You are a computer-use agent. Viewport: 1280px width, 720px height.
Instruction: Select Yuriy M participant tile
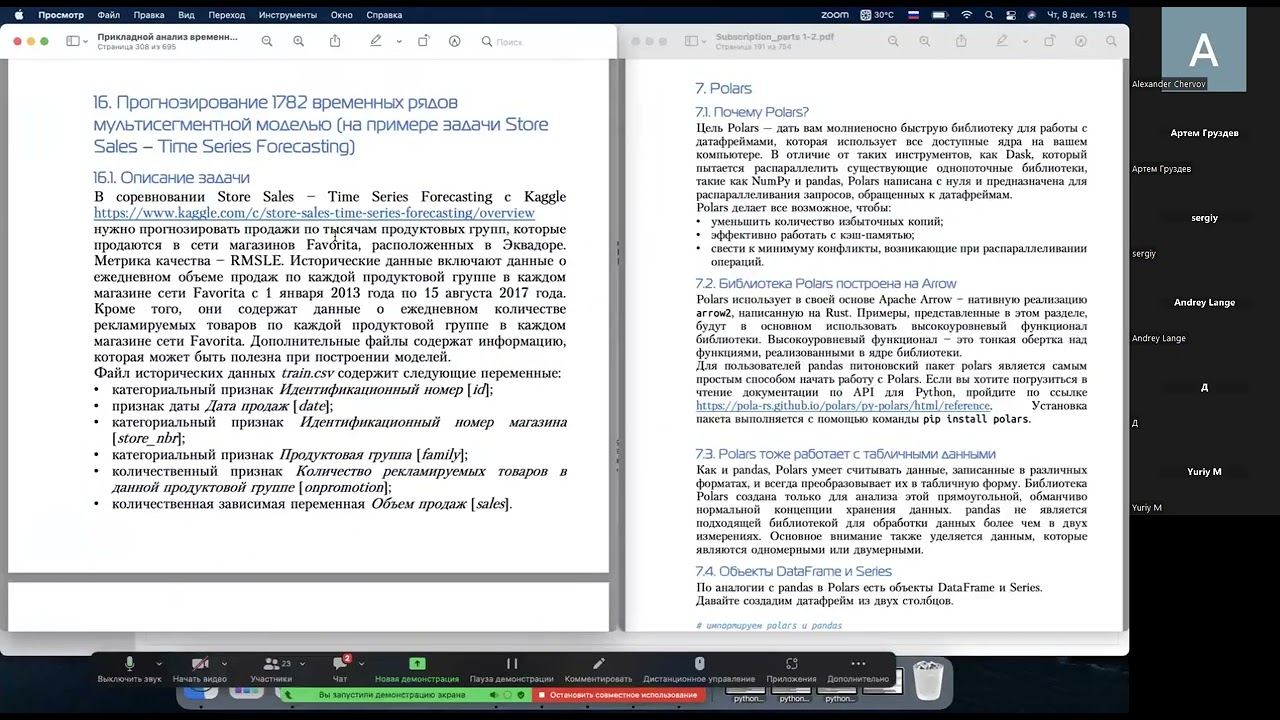[1204, 471]
